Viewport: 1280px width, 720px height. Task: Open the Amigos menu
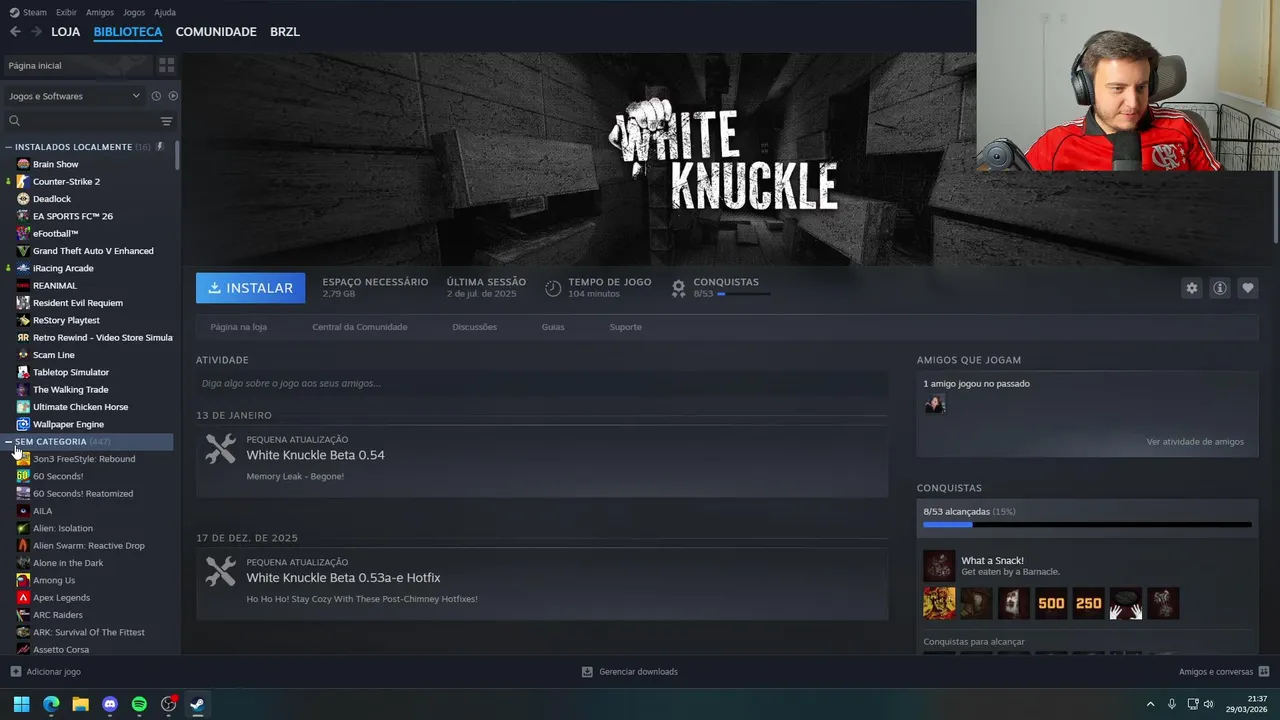(x=100, y=13)
